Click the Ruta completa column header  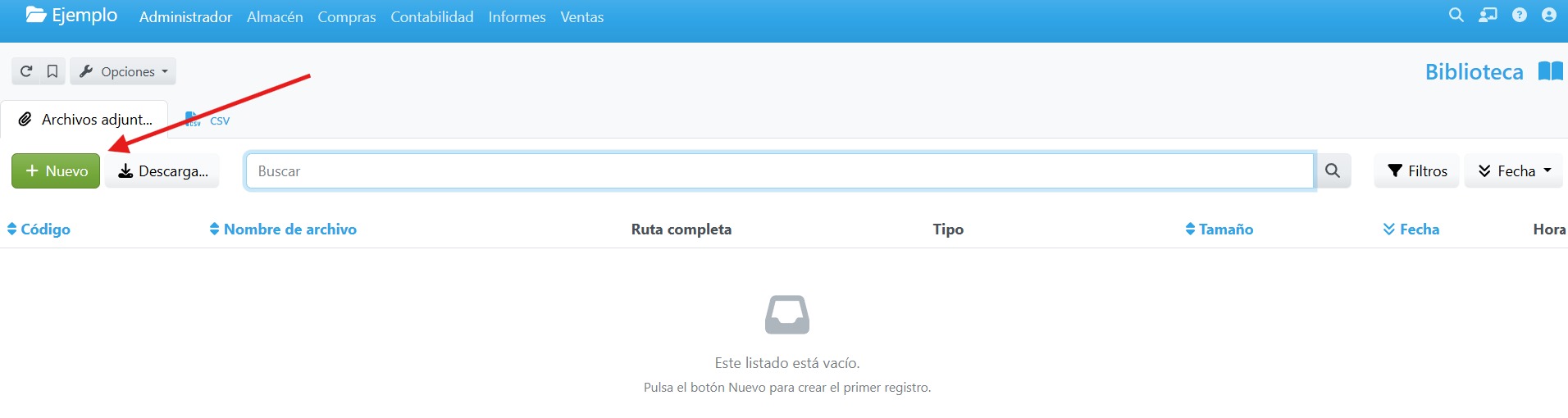[681, 229]
